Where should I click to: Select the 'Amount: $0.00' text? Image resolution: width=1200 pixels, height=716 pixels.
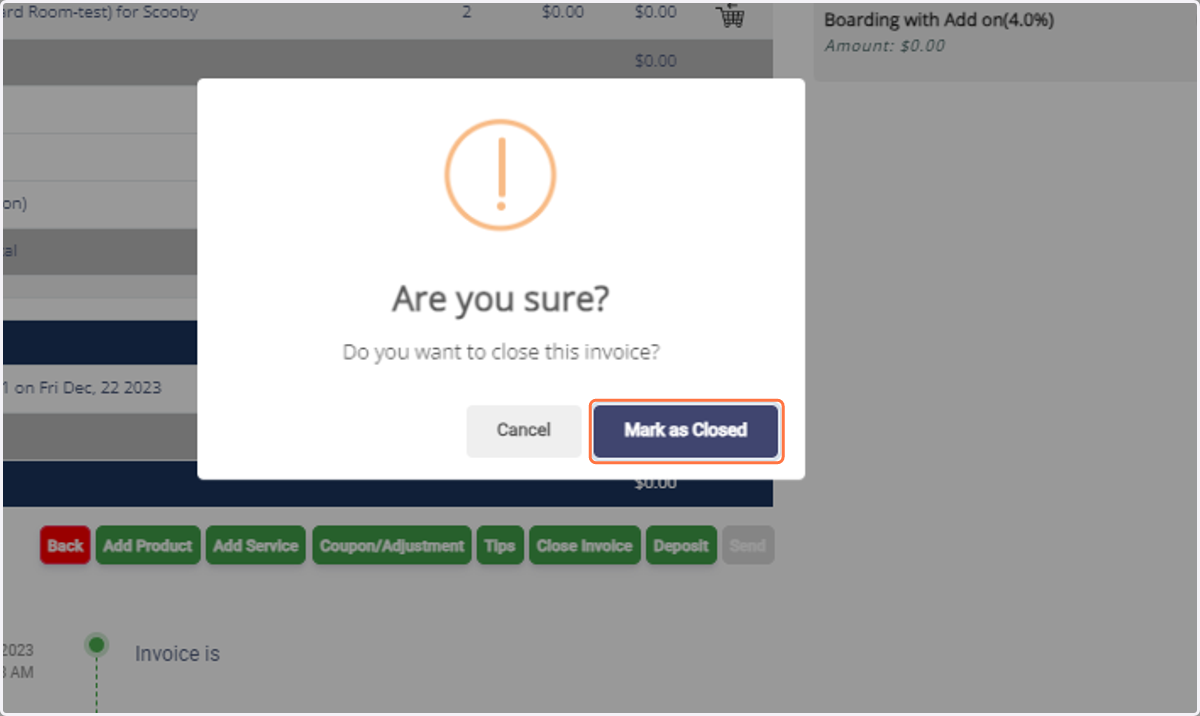point(884,46)
